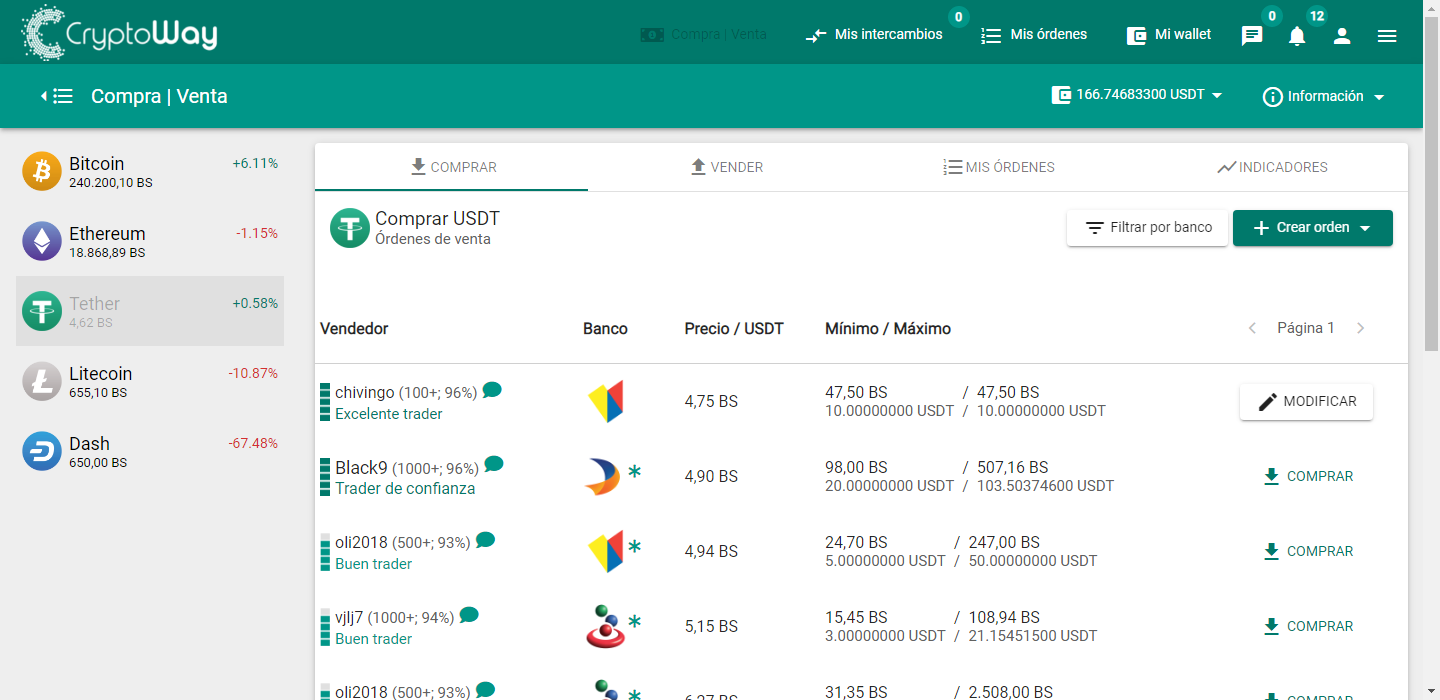Screen dimensions: 1440x700
Task: Click Filtrar por banco button
Action: click(1147, 228)
